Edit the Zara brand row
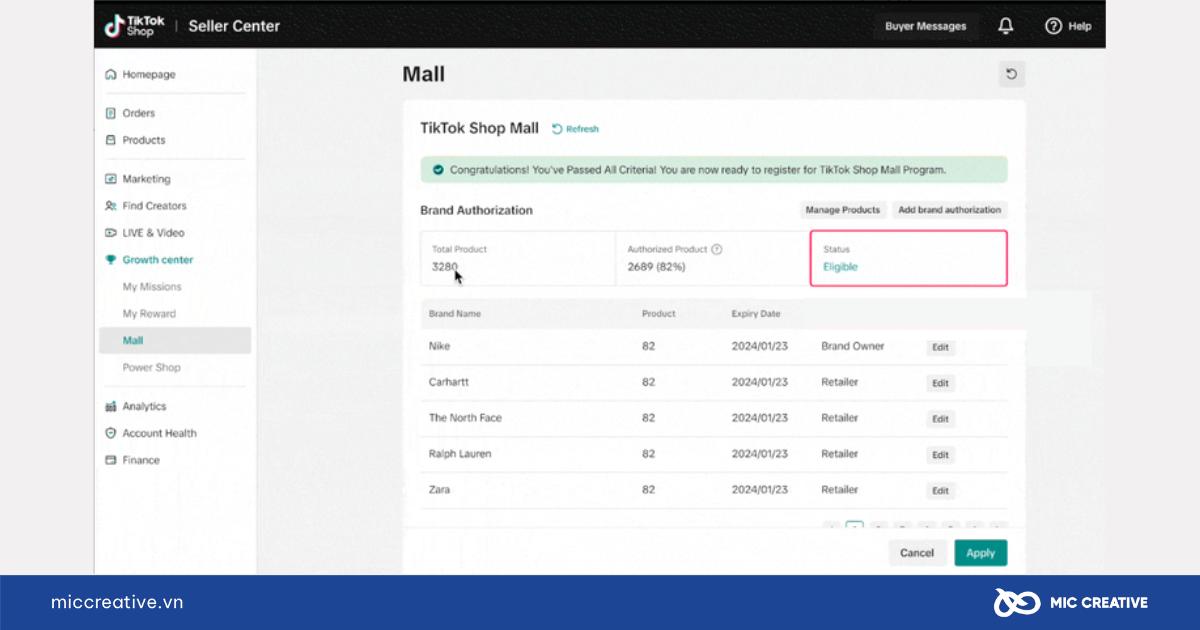1200x630 pixels. (940, 491)
